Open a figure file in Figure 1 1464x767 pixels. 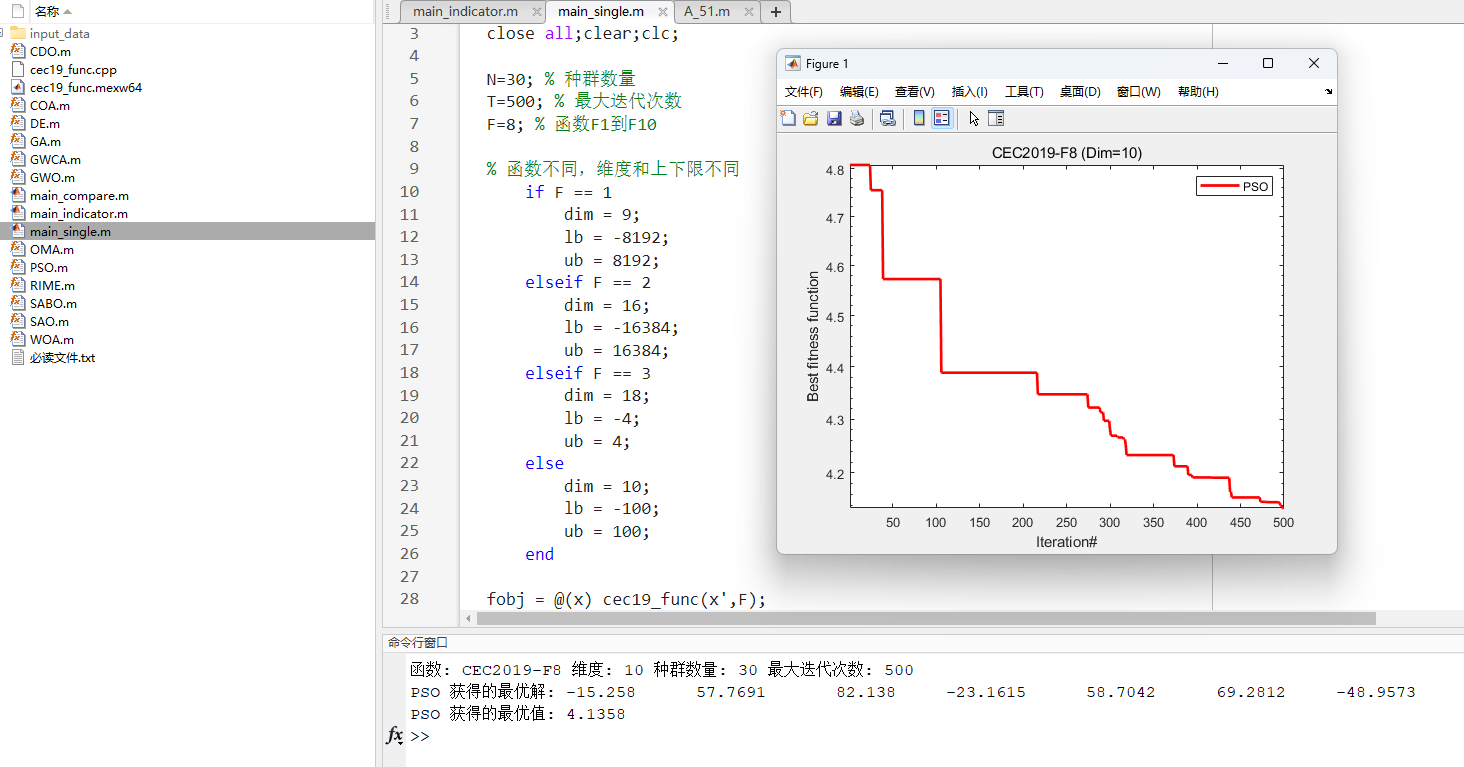point(810,118)
